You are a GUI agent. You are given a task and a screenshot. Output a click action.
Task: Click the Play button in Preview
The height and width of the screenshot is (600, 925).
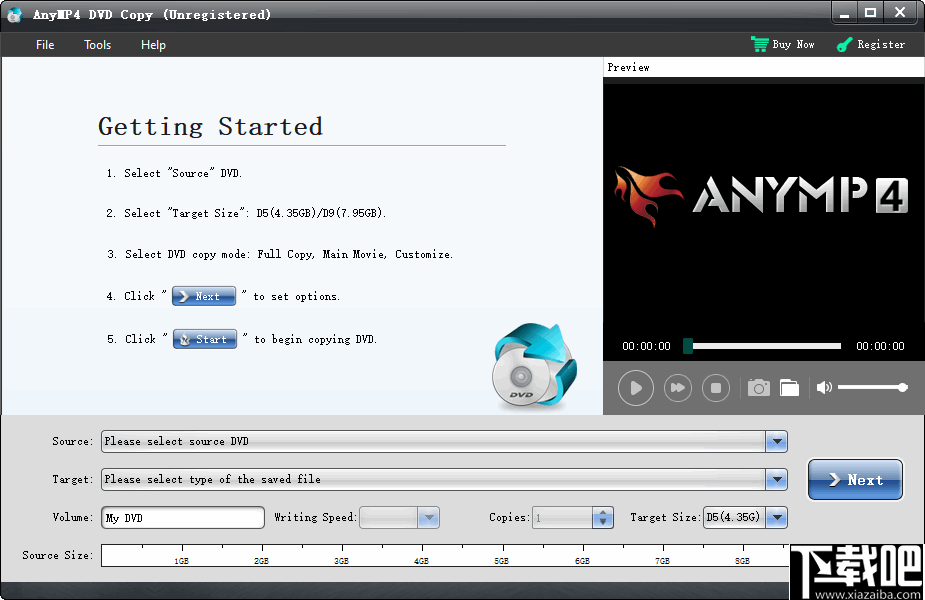point(635,387)
